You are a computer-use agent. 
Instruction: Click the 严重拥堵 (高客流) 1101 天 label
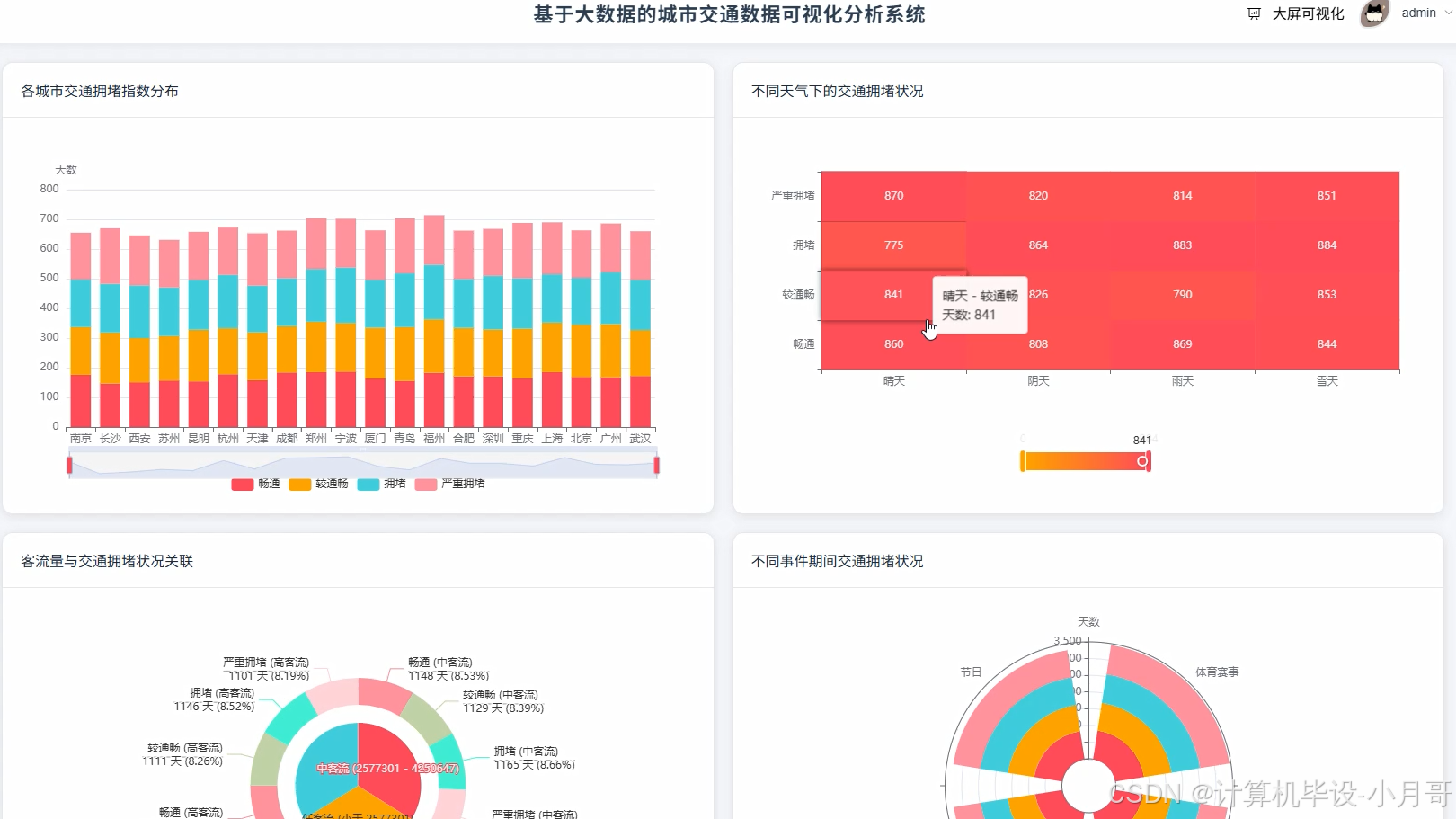pyautogui.click(x=266, y=669)
